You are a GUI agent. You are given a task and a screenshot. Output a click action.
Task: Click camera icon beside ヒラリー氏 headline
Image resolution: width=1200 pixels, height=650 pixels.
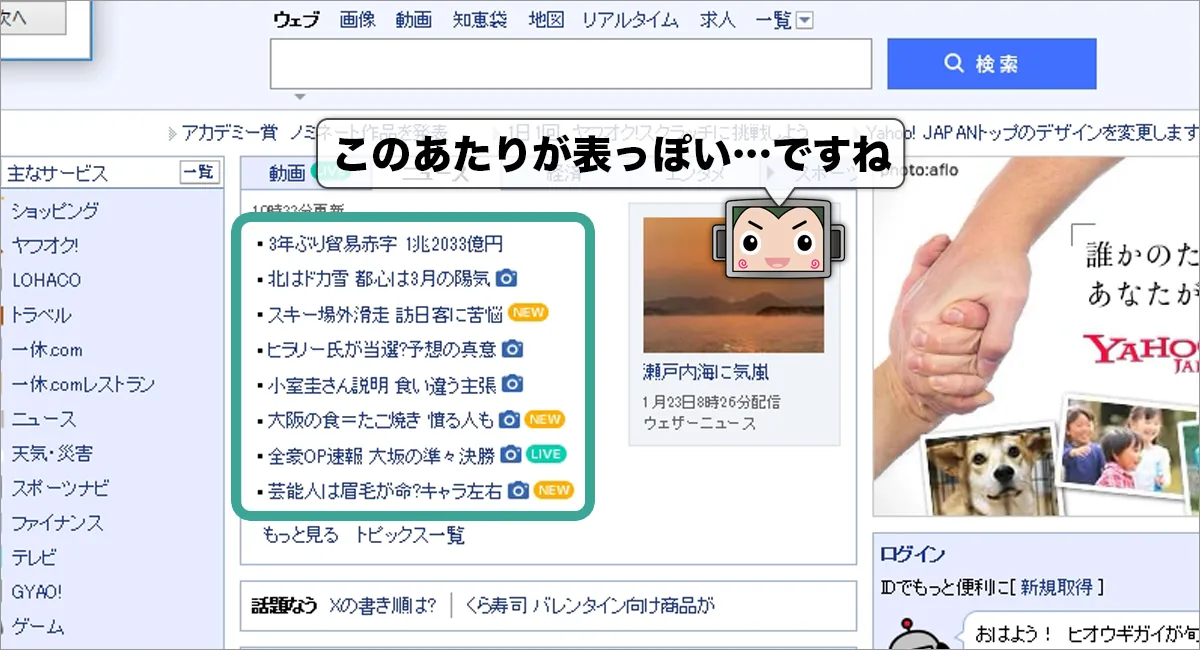(x=512, y=349)
